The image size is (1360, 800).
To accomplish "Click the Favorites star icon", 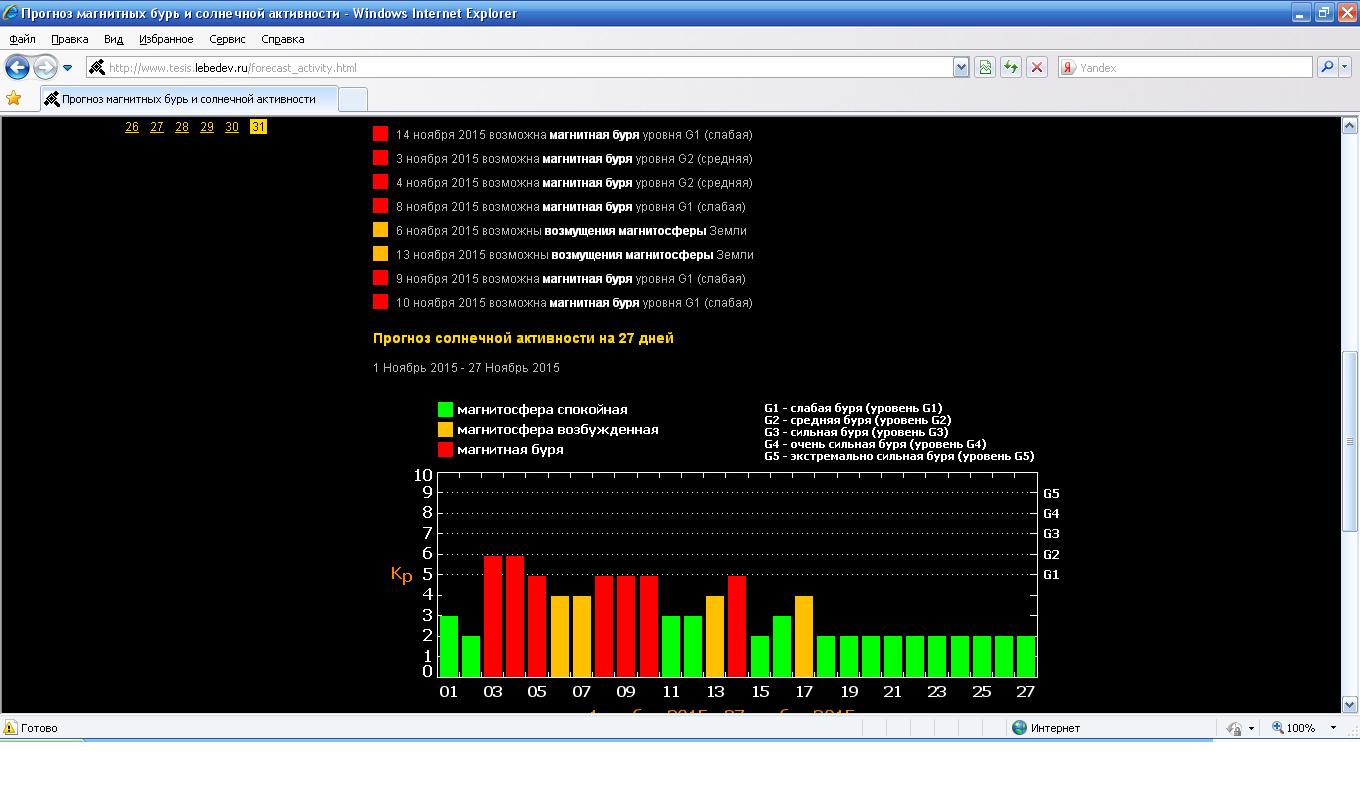I will pyautogui.click(x=14, y=98).
